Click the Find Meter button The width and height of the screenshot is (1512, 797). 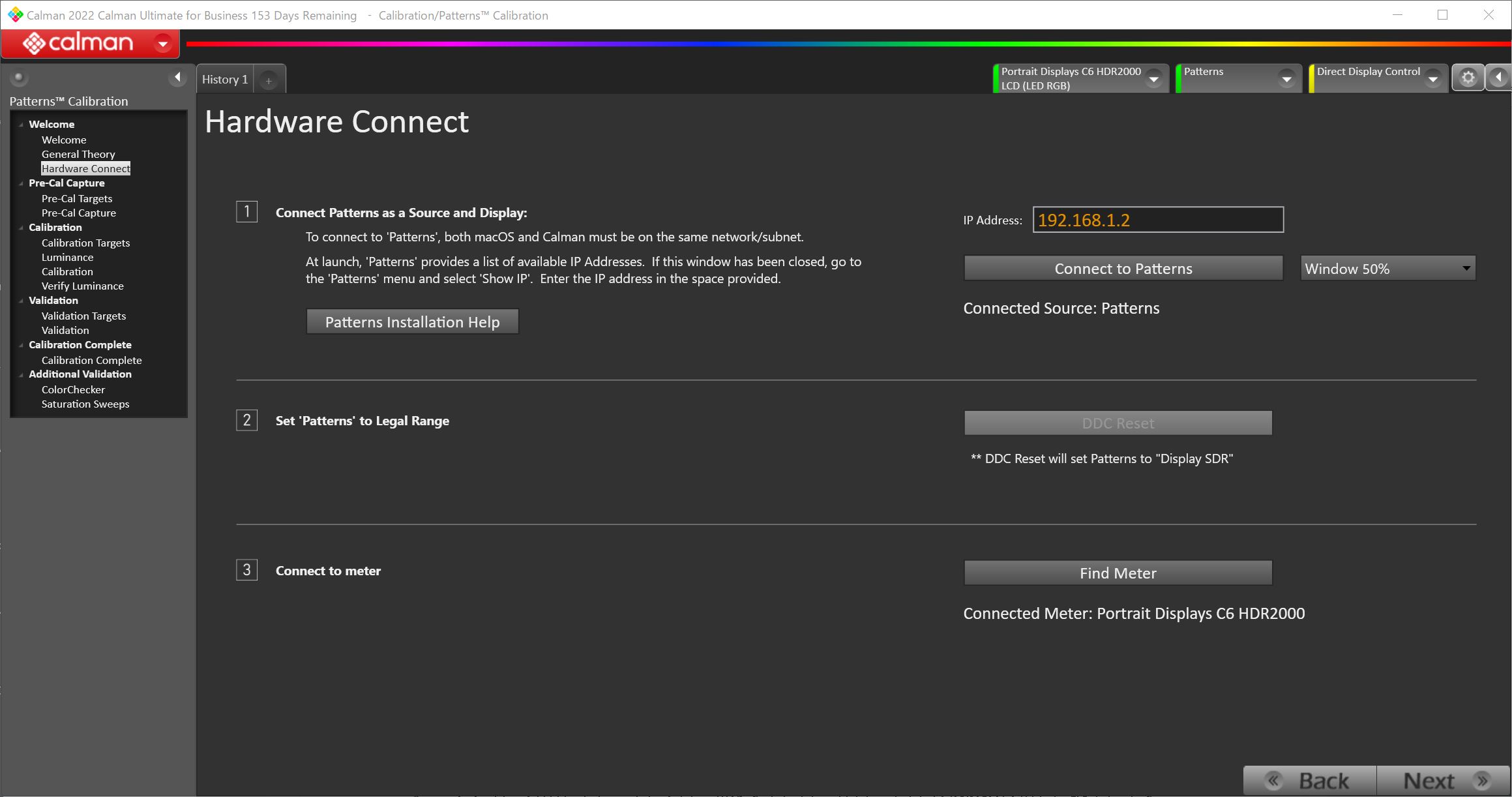(1118, 573)
